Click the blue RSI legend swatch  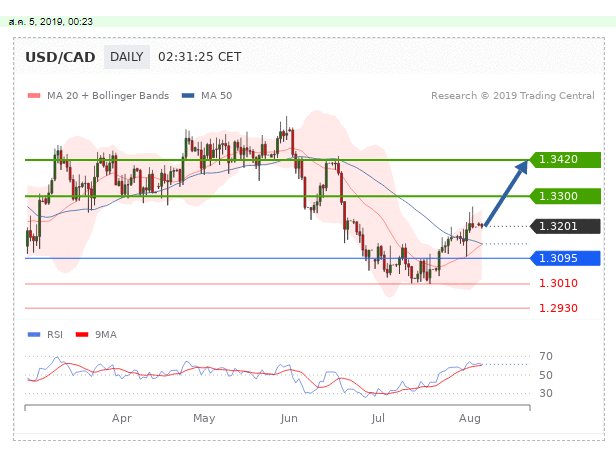[x=34, y=335]
